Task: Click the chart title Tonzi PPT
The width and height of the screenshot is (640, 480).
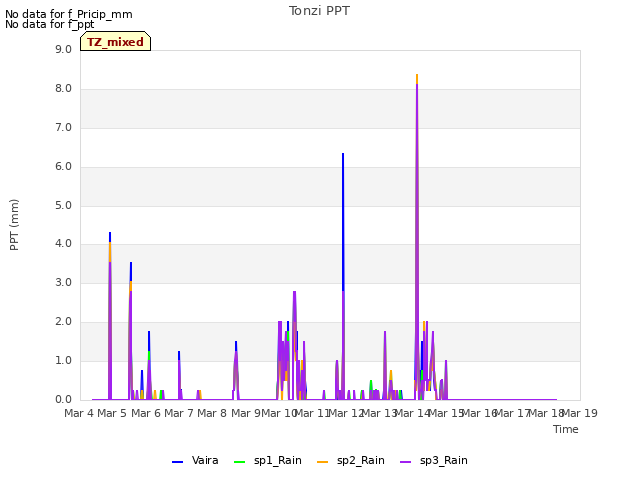Action: point(319,11)
